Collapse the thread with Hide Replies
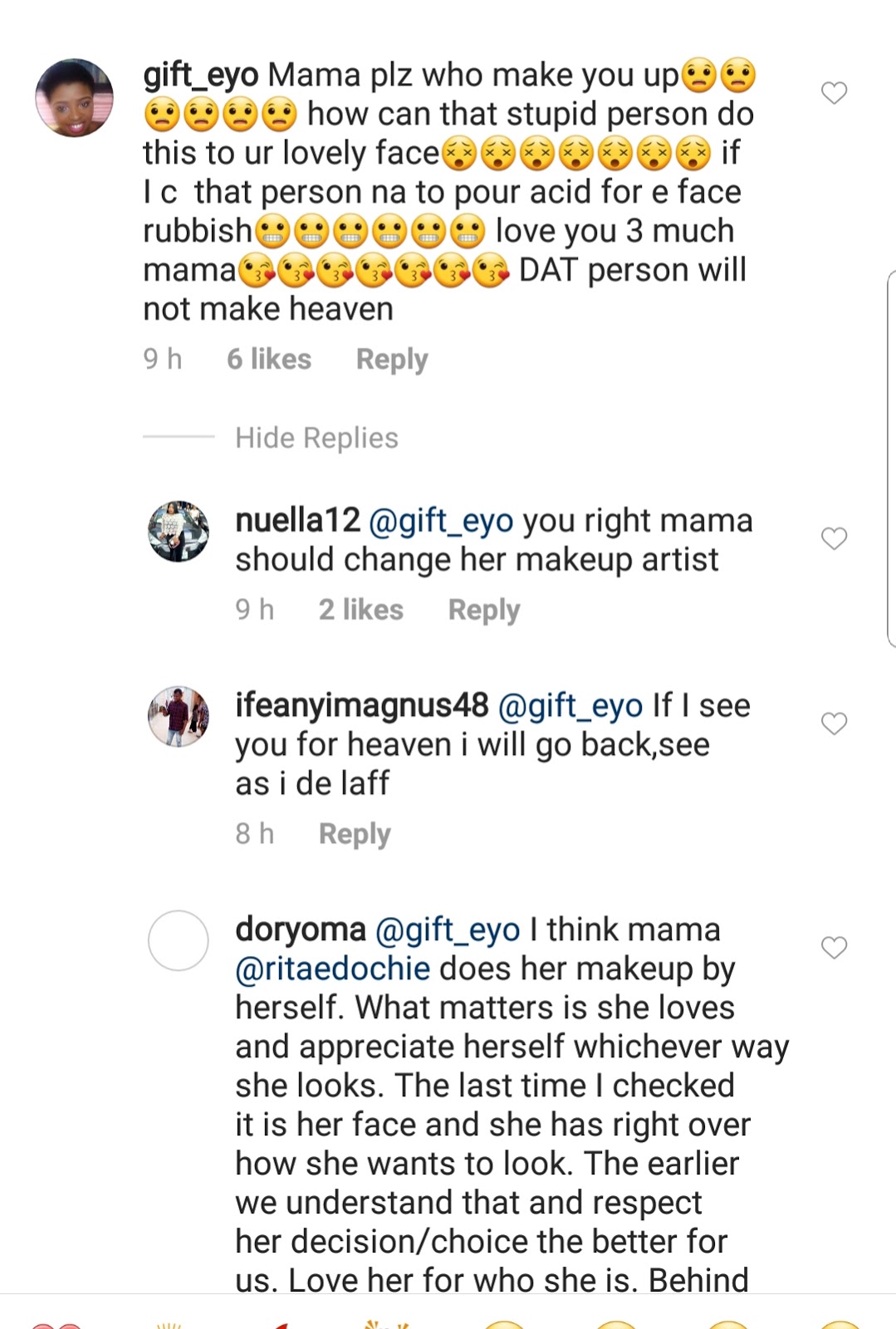 (316, 438)
